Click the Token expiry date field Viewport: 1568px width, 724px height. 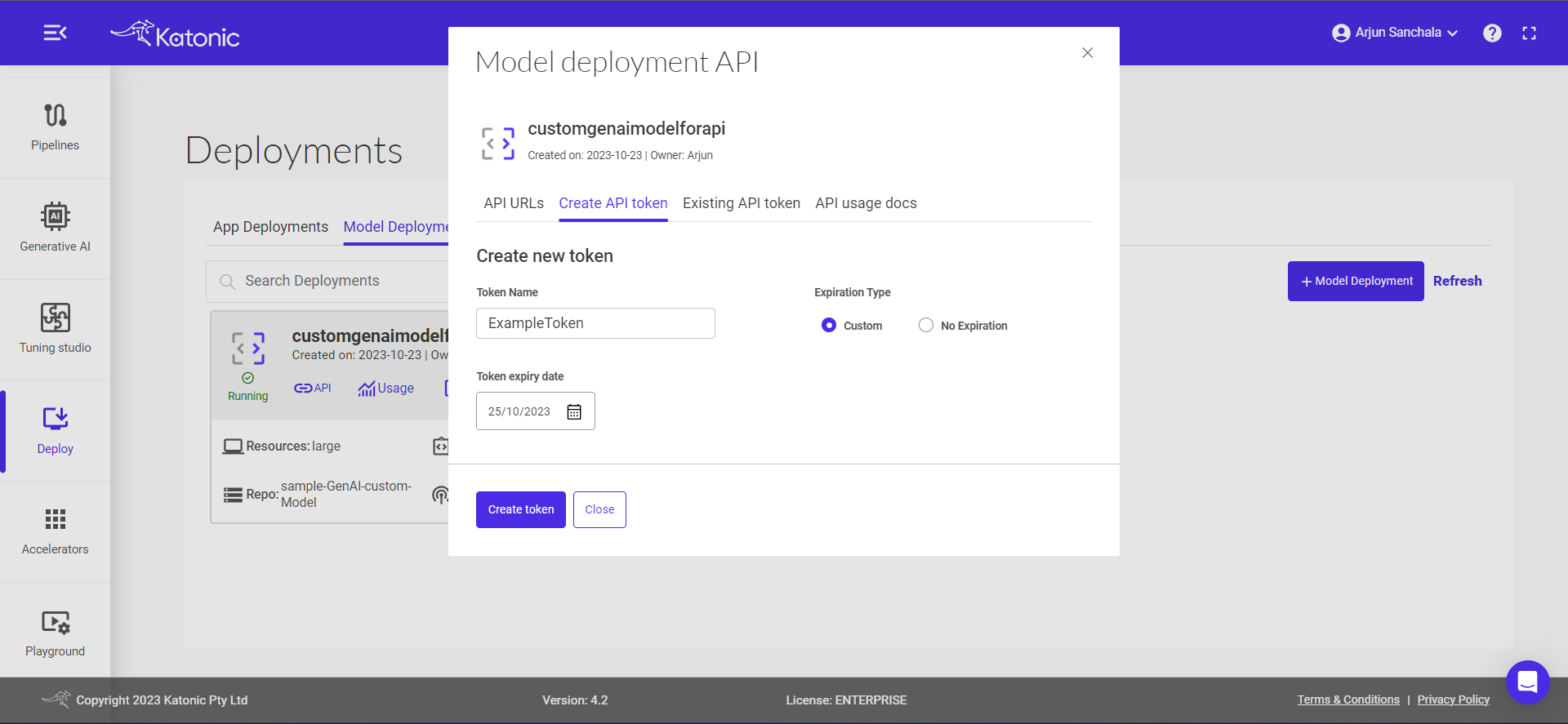point(536,411)
